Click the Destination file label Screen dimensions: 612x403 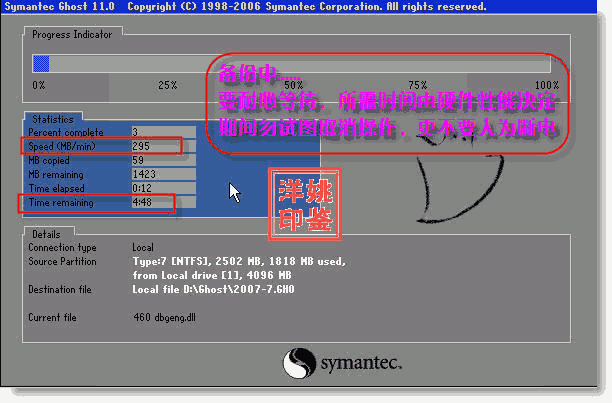click(60, 289)
